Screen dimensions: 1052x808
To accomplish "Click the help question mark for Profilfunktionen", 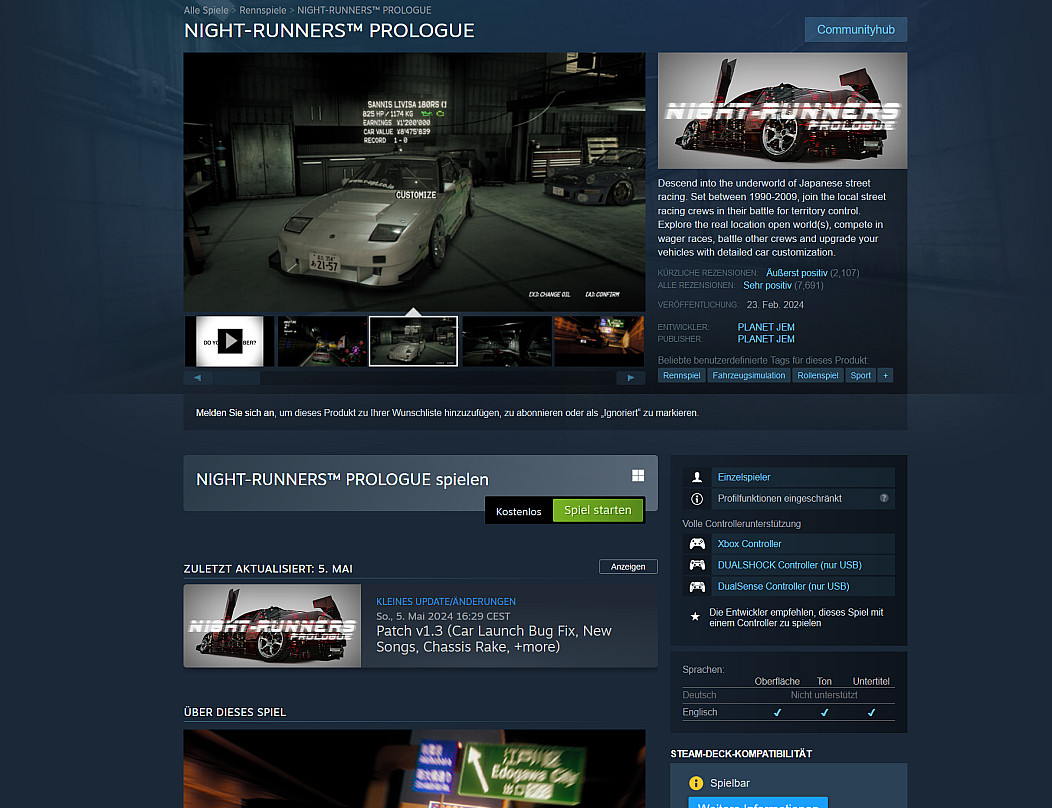I will point(884,498).
